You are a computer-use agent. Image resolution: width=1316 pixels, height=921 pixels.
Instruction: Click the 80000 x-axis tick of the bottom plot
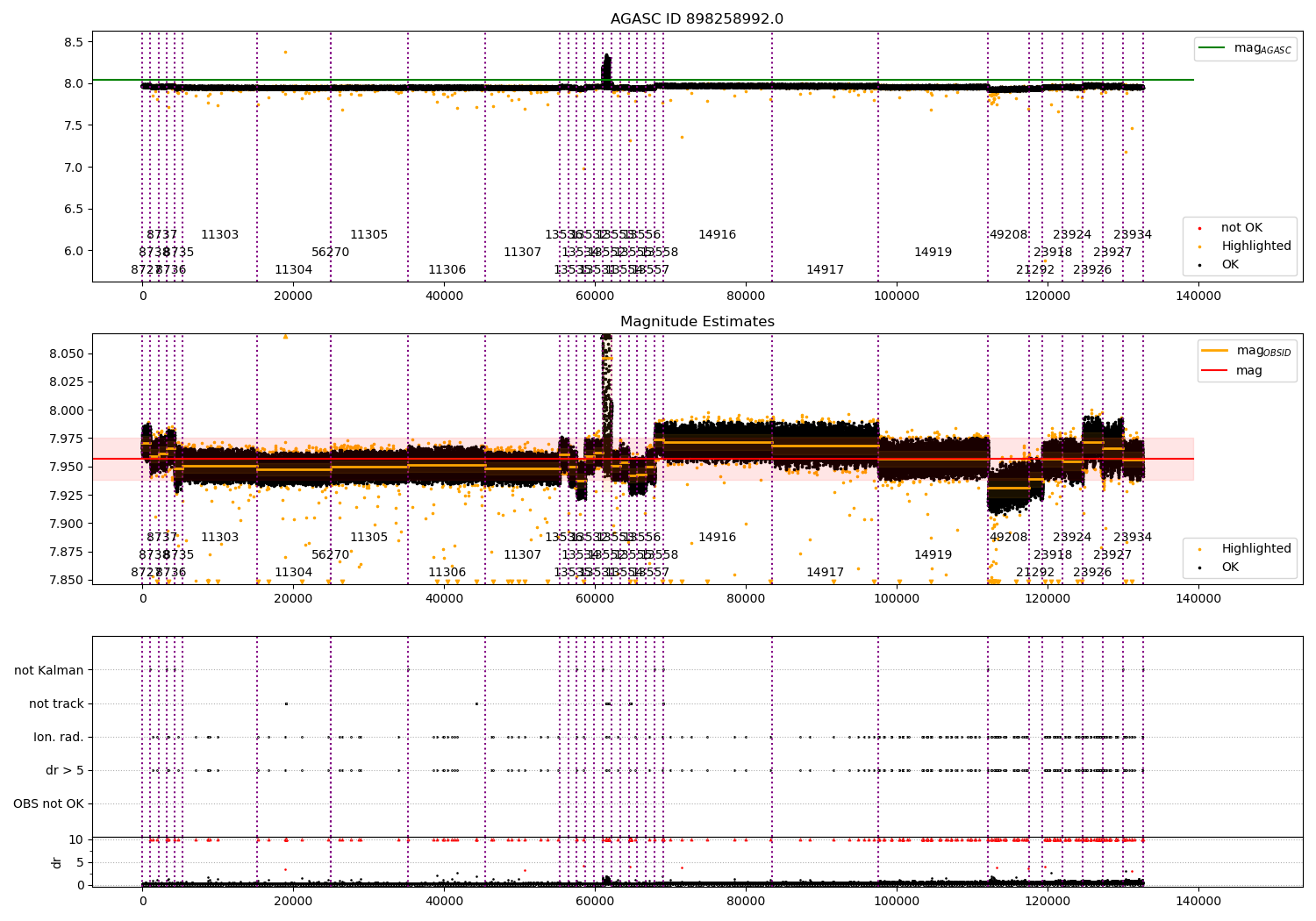click(746, 901)
